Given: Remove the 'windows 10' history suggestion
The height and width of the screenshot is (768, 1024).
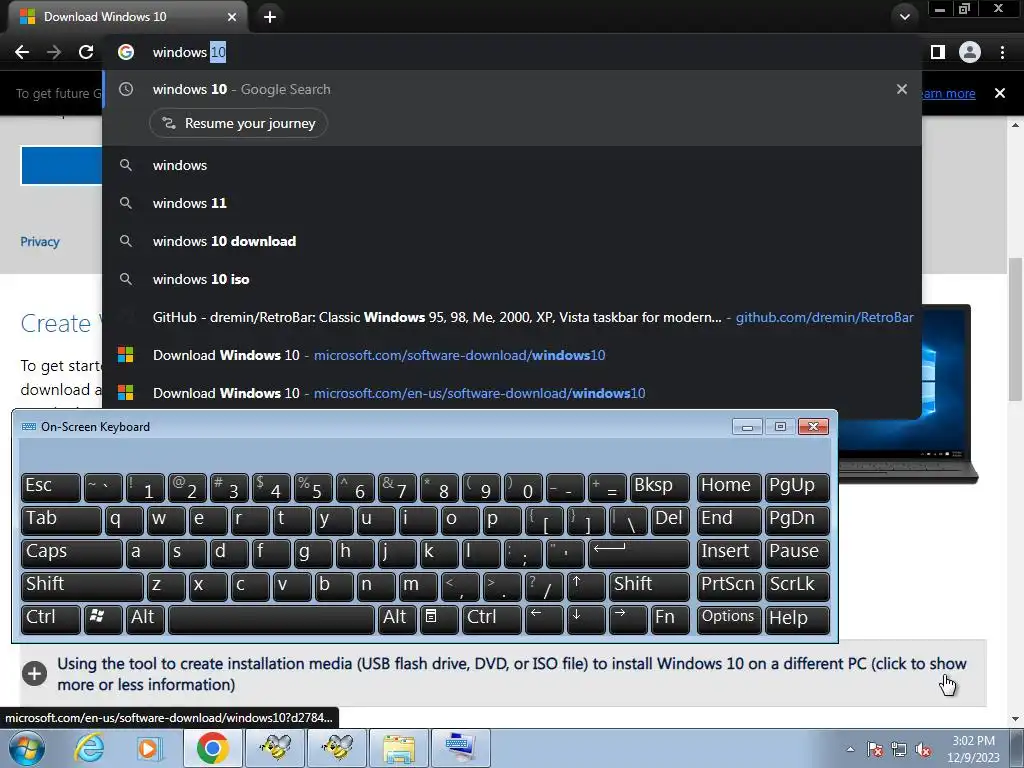Looking at the screenshot, I should click(x=902, y=89).
